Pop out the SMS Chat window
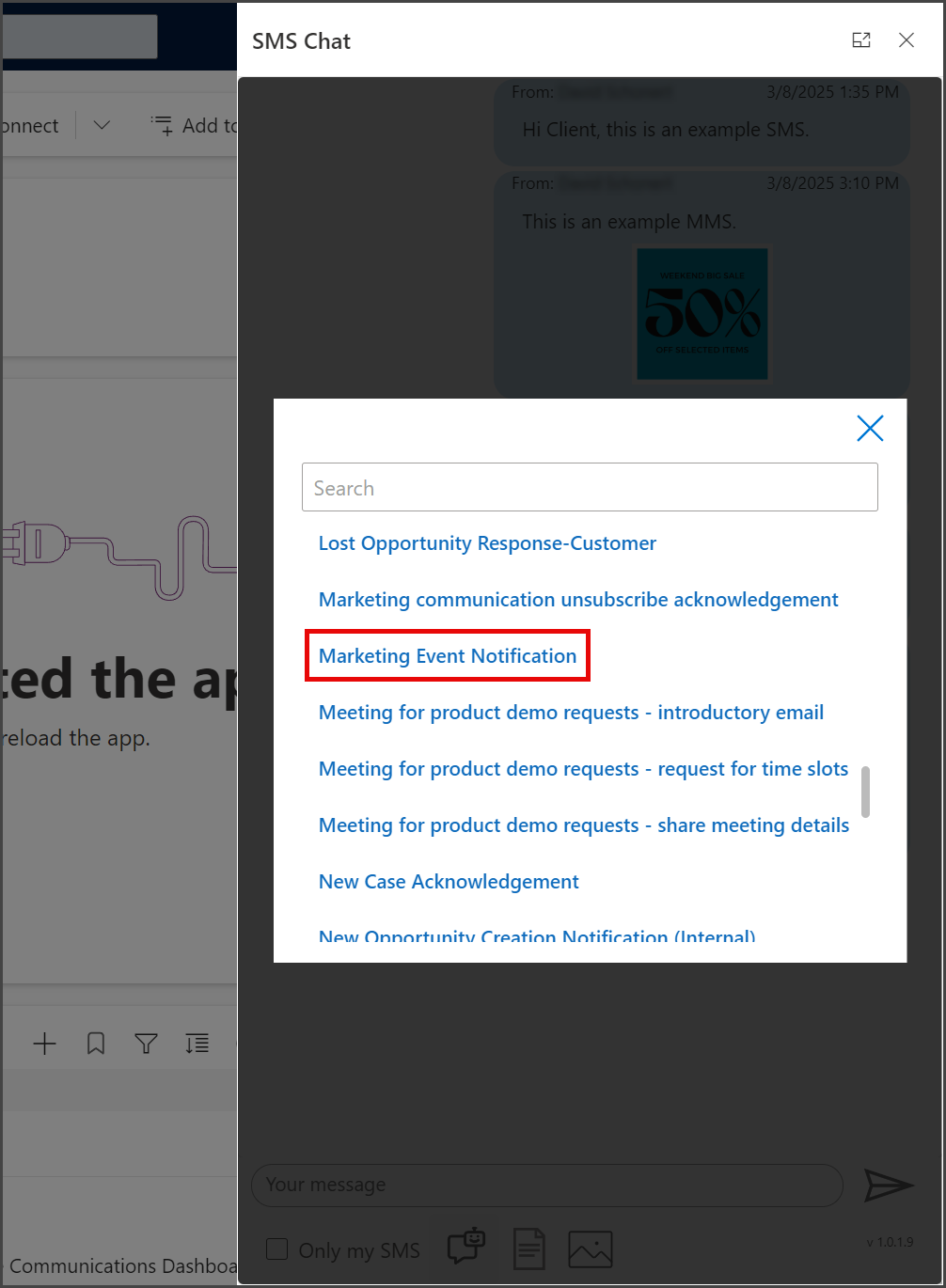The width and height of the screenshot is (946, 1288). (x=861, y=39)
